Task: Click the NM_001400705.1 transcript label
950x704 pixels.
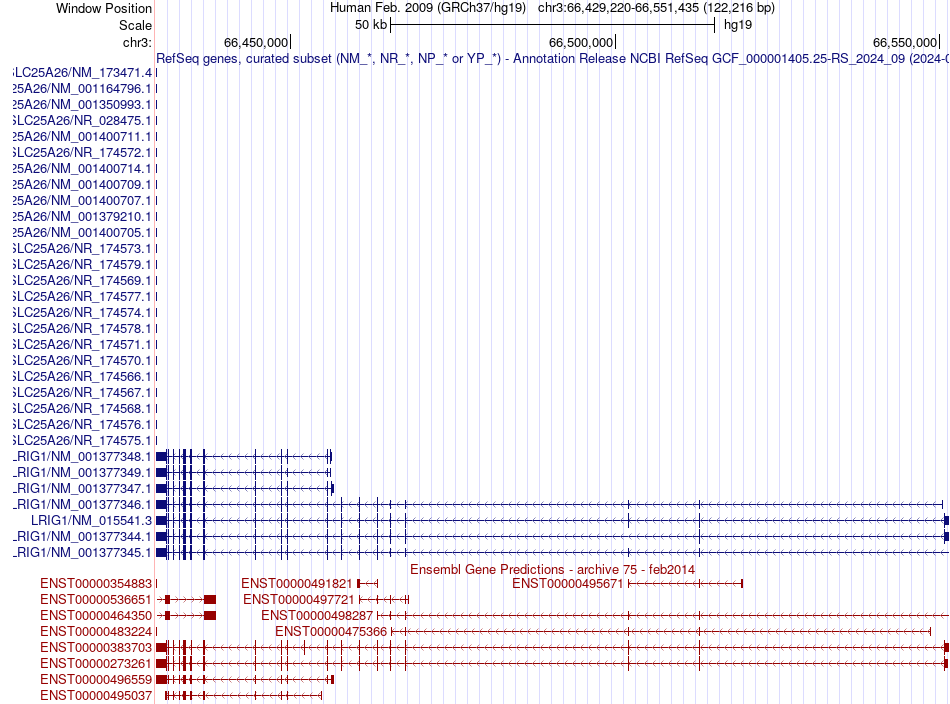Action: (x=82, y=233)
